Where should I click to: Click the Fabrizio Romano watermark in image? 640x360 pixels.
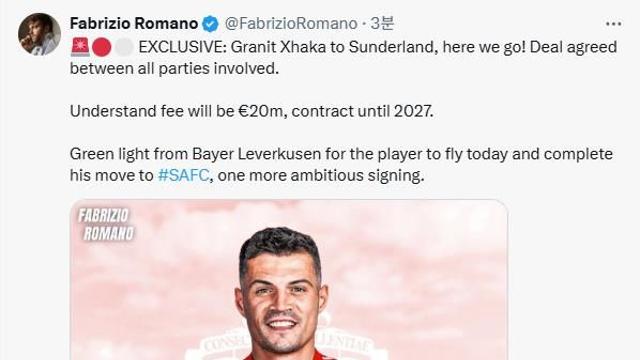pos(106,224)
